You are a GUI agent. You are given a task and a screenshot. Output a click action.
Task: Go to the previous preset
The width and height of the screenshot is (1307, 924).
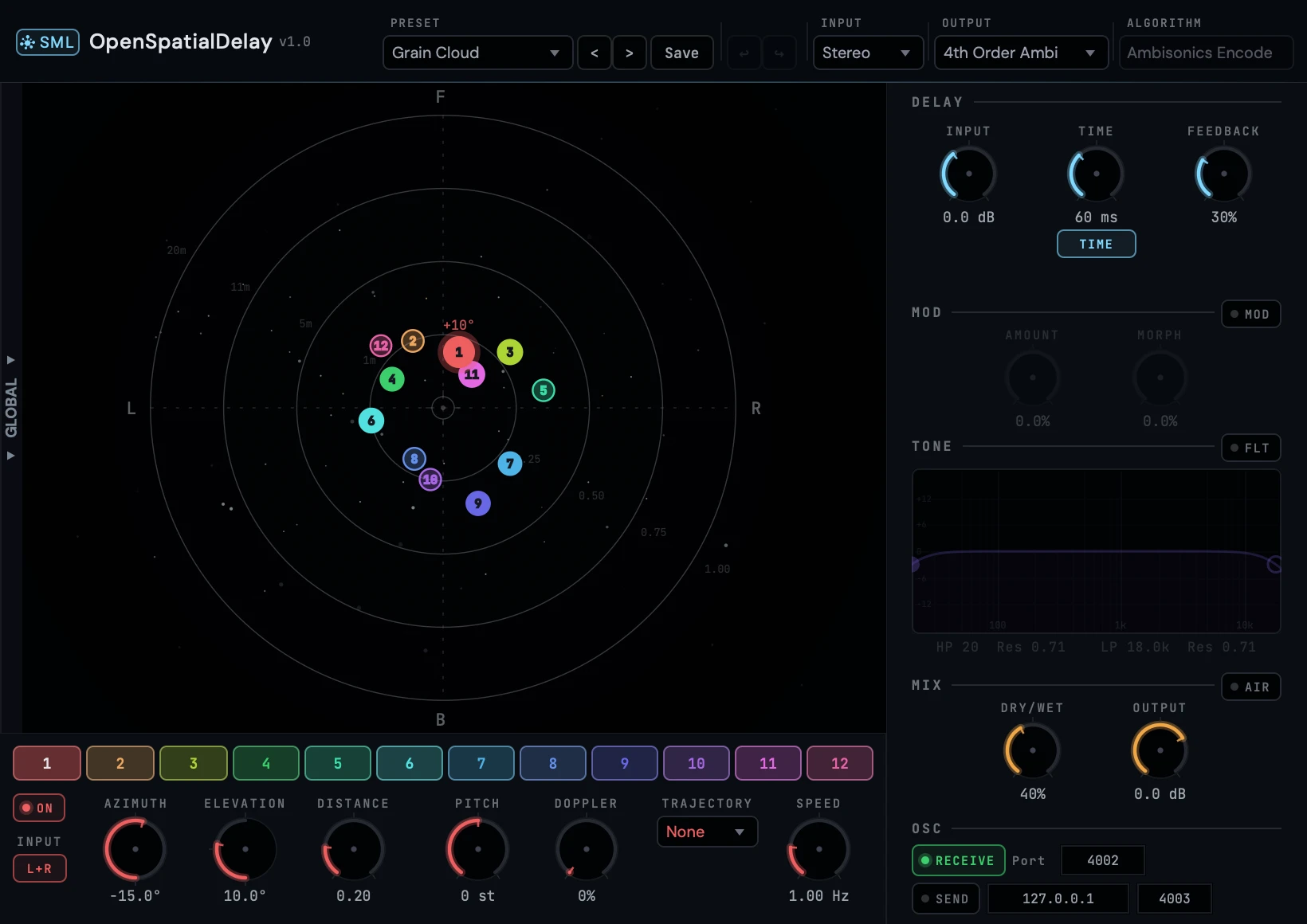595,53
